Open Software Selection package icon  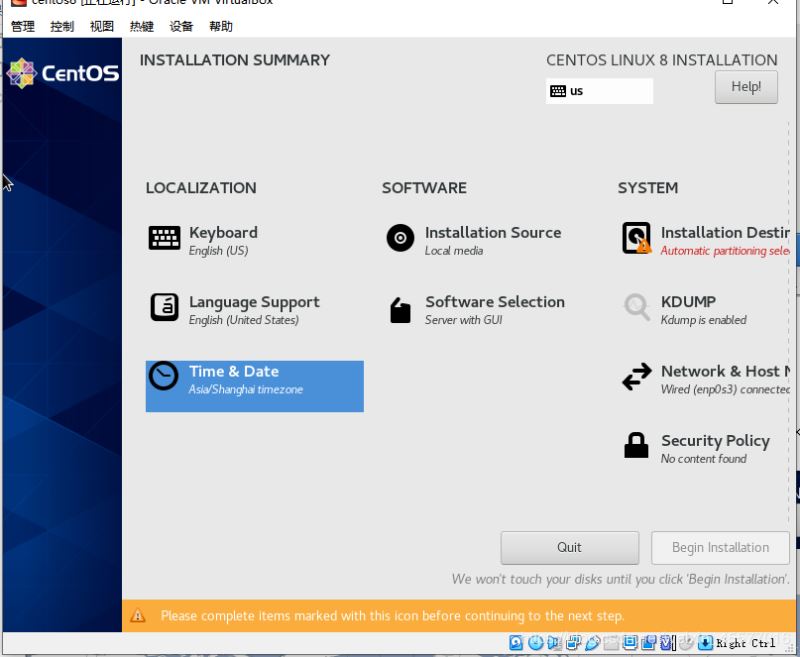pyautogui.click(x=400, y=310)
